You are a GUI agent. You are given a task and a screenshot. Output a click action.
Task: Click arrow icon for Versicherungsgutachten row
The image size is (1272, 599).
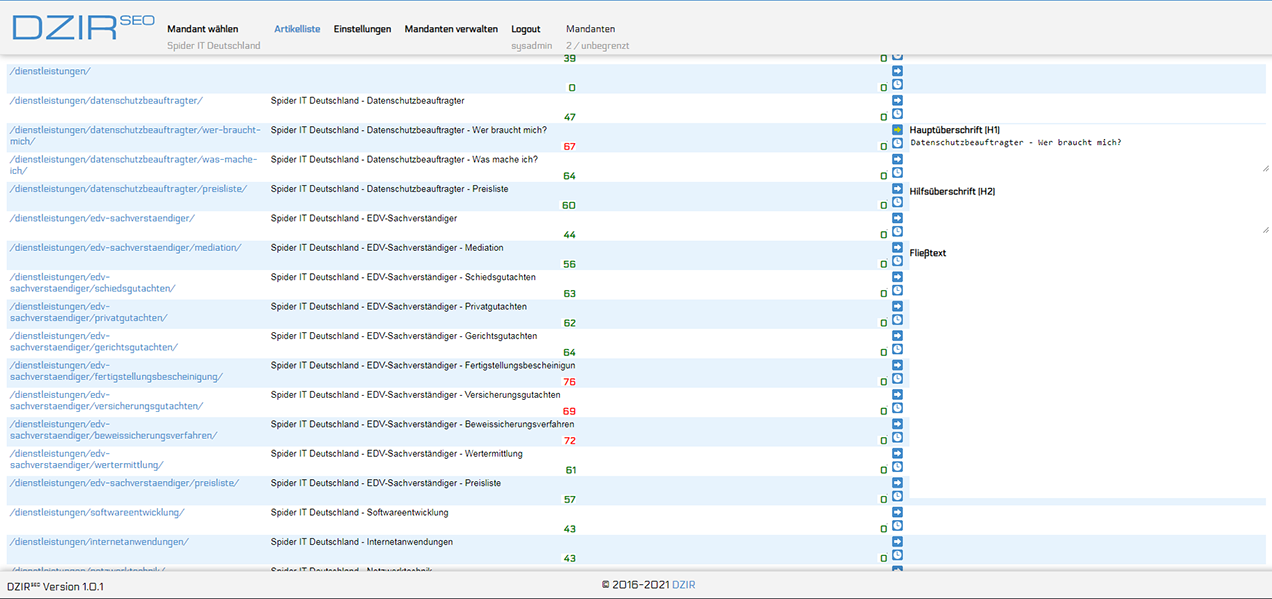(897, 395)
